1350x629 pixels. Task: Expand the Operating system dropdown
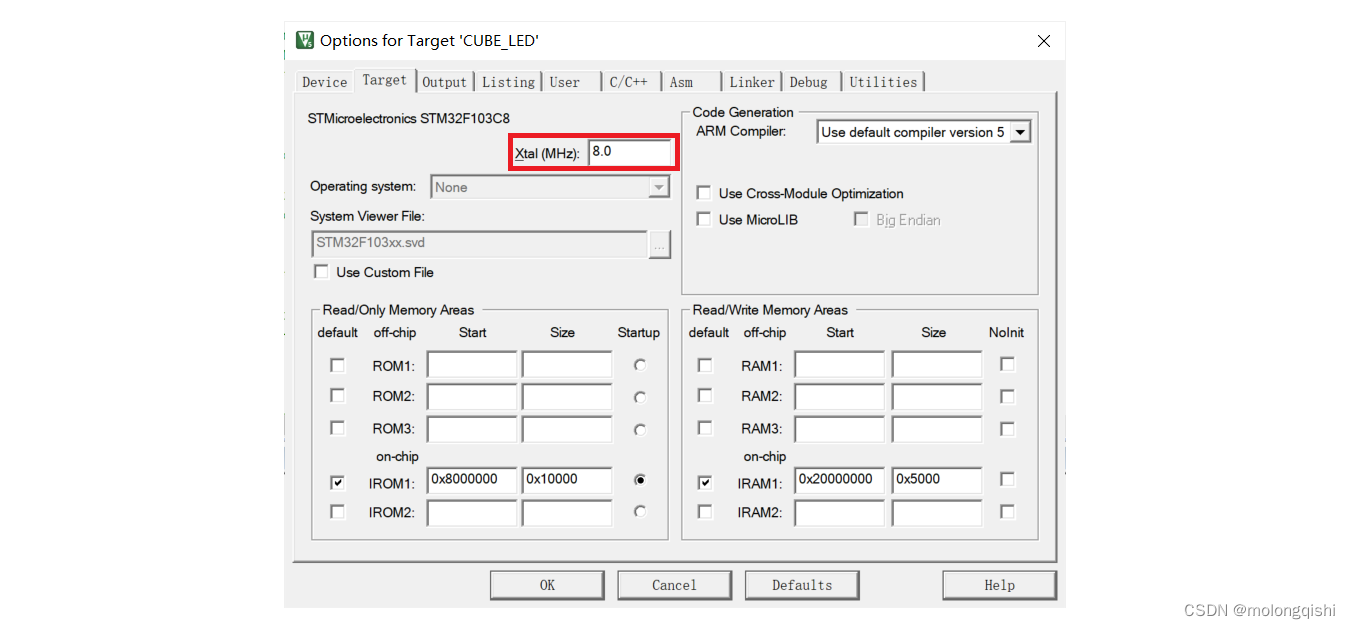tap(658, 187)
